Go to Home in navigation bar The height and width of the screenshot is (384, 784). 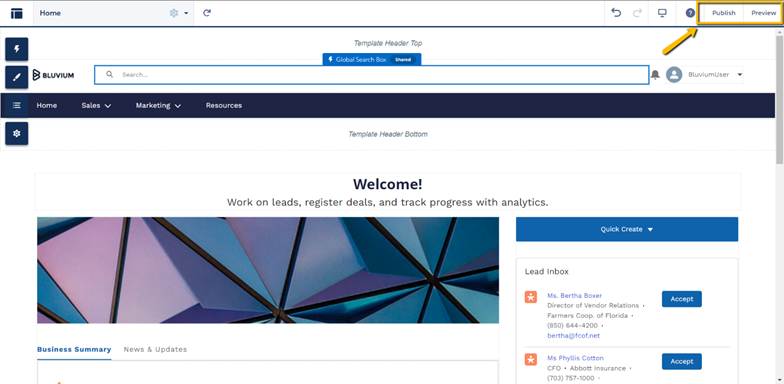[46, 106]
